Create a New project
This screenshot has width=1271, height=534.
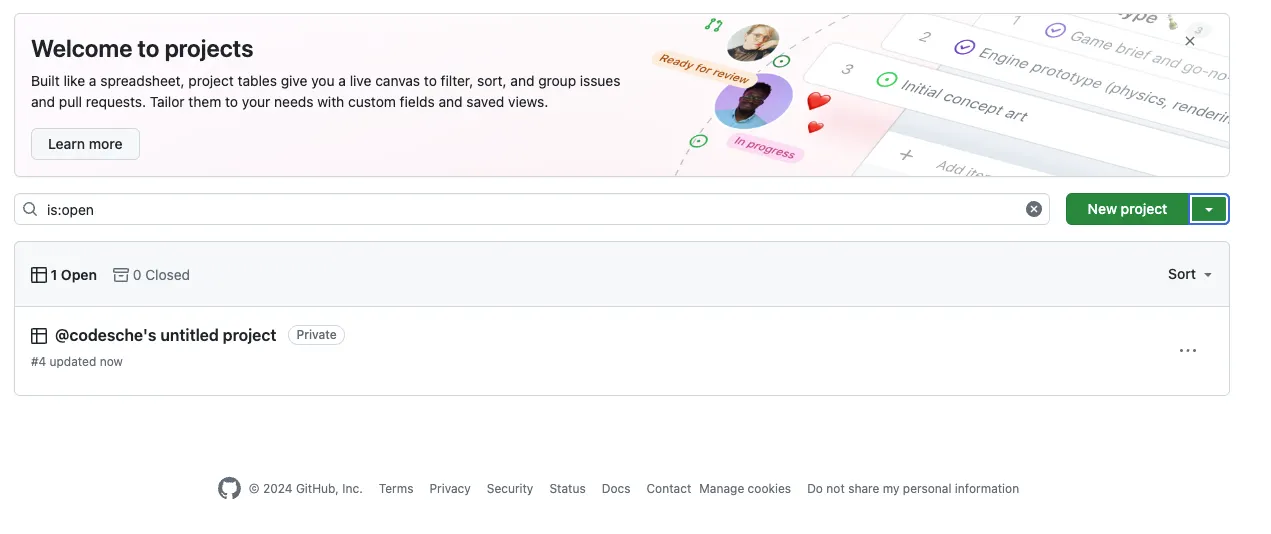1127,209
